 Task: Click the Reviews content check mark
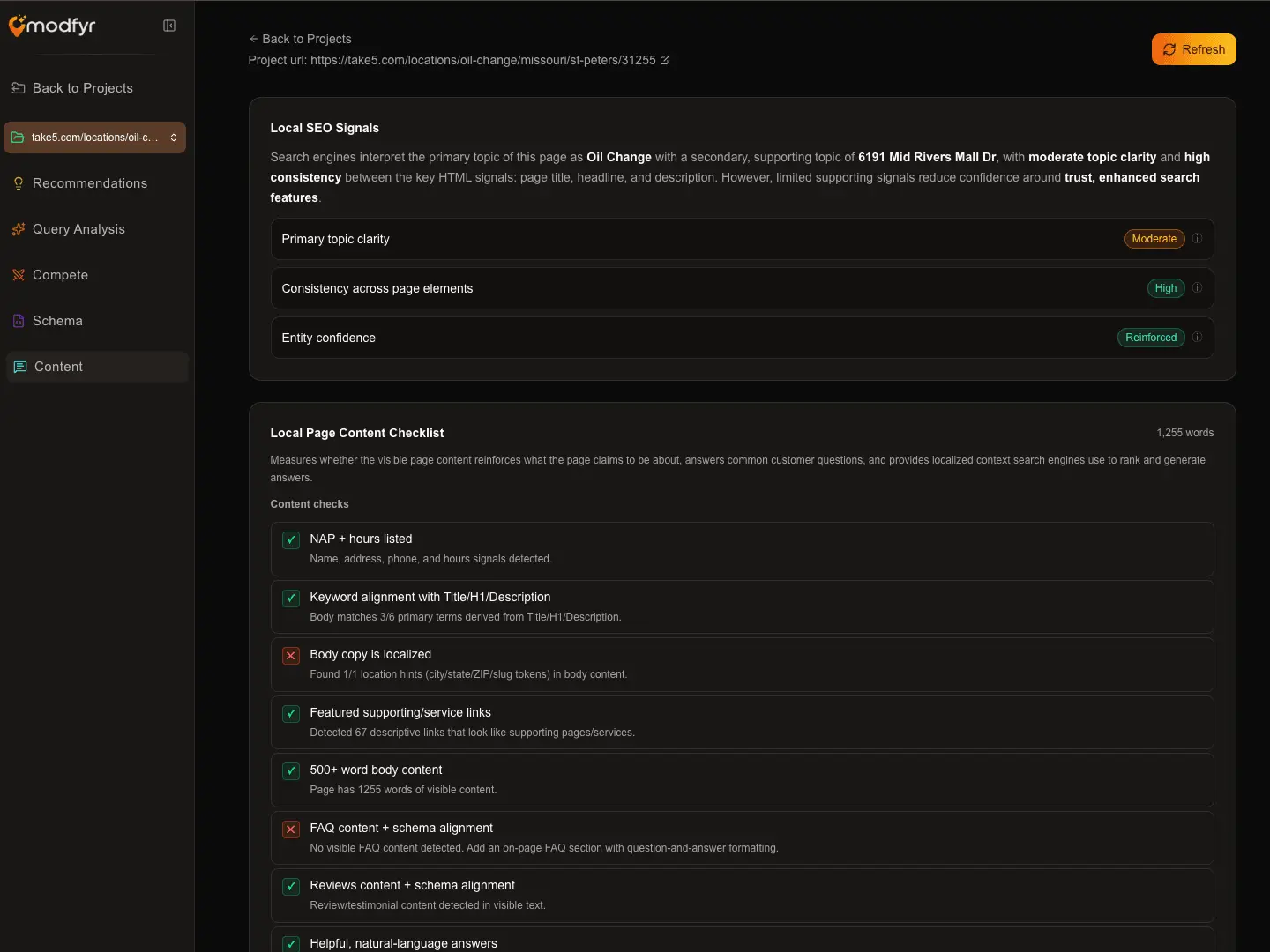pos(291,887)
